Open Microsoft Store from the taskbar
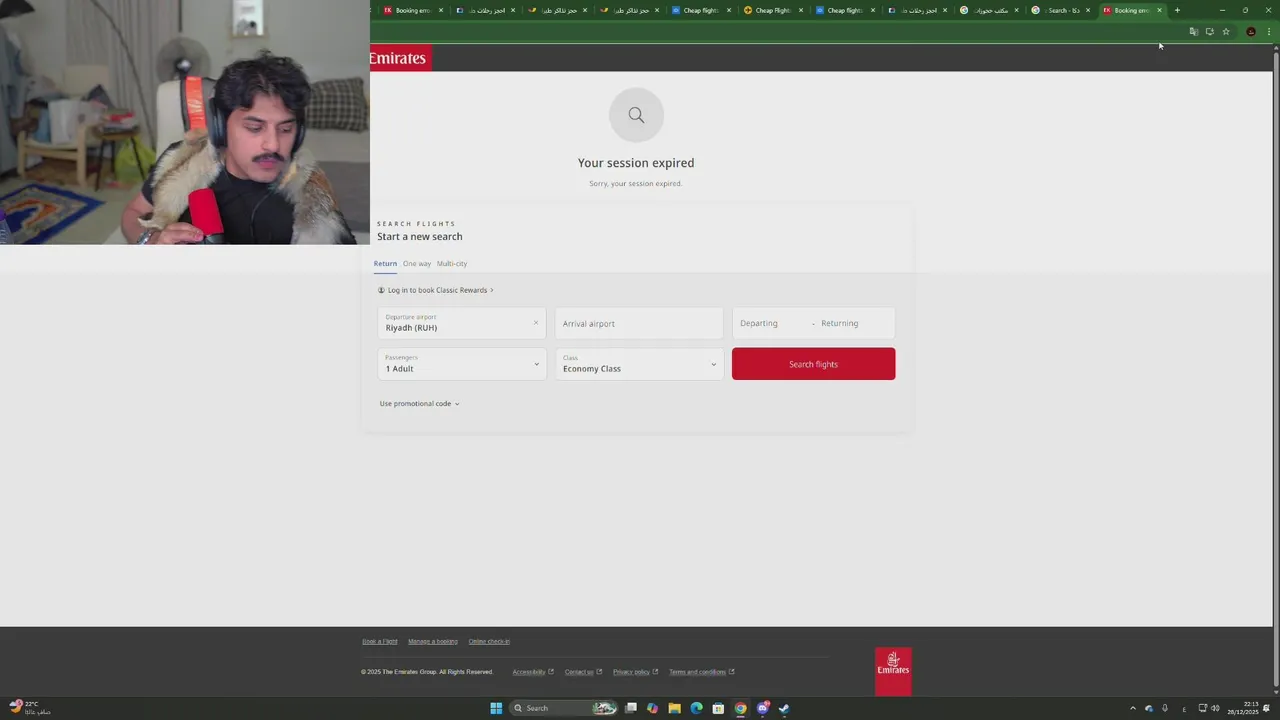The height and width of the screenshot is (720, 1280). (718, 708)
